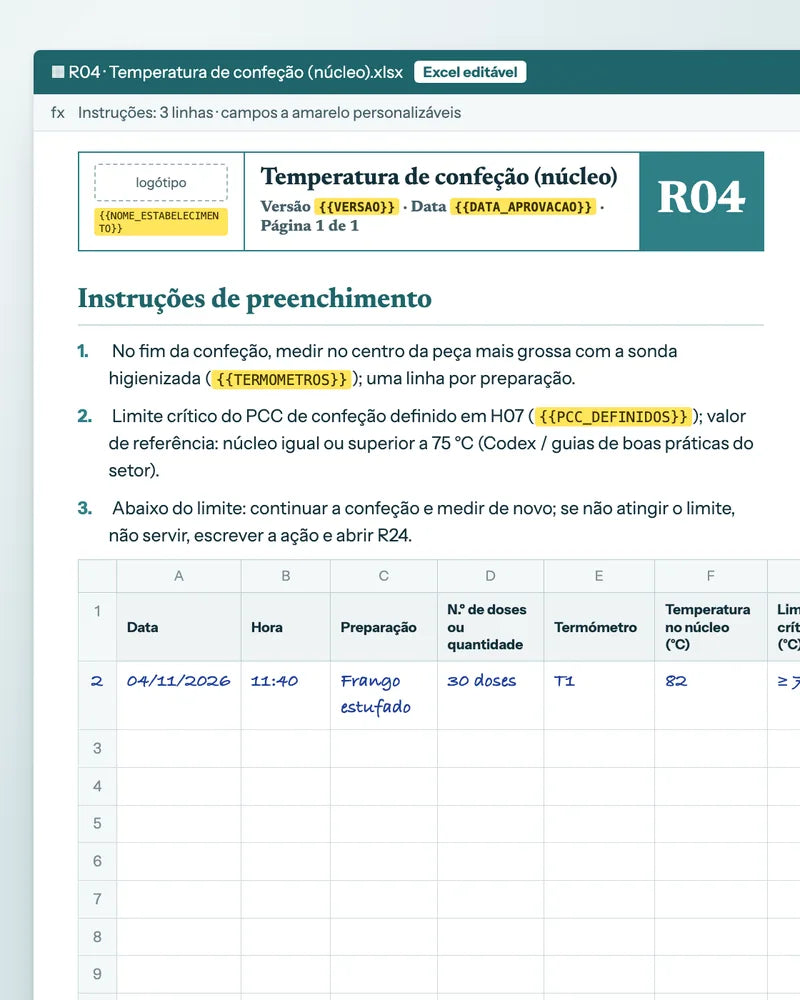Select row header 7
This screenshot has width=800, height=1000.
click(x=98, y=899)
